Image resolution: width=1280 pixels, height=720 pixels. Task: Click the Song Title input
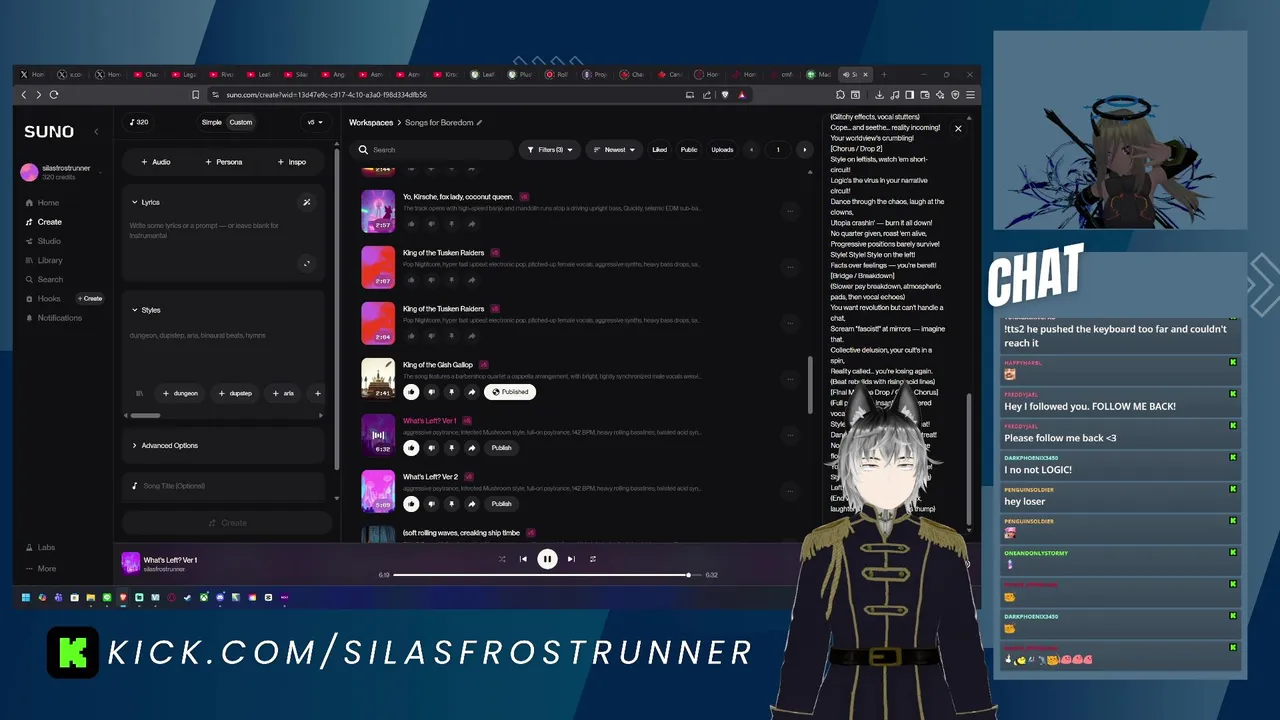coord(224,486)
